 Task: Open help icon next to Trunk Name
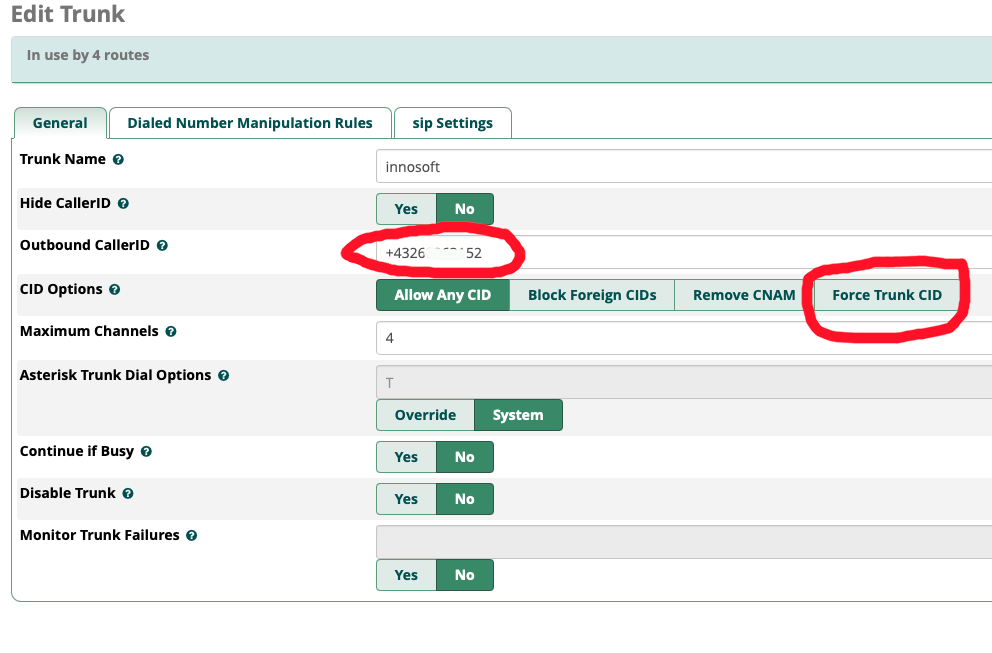click(118, 159)
